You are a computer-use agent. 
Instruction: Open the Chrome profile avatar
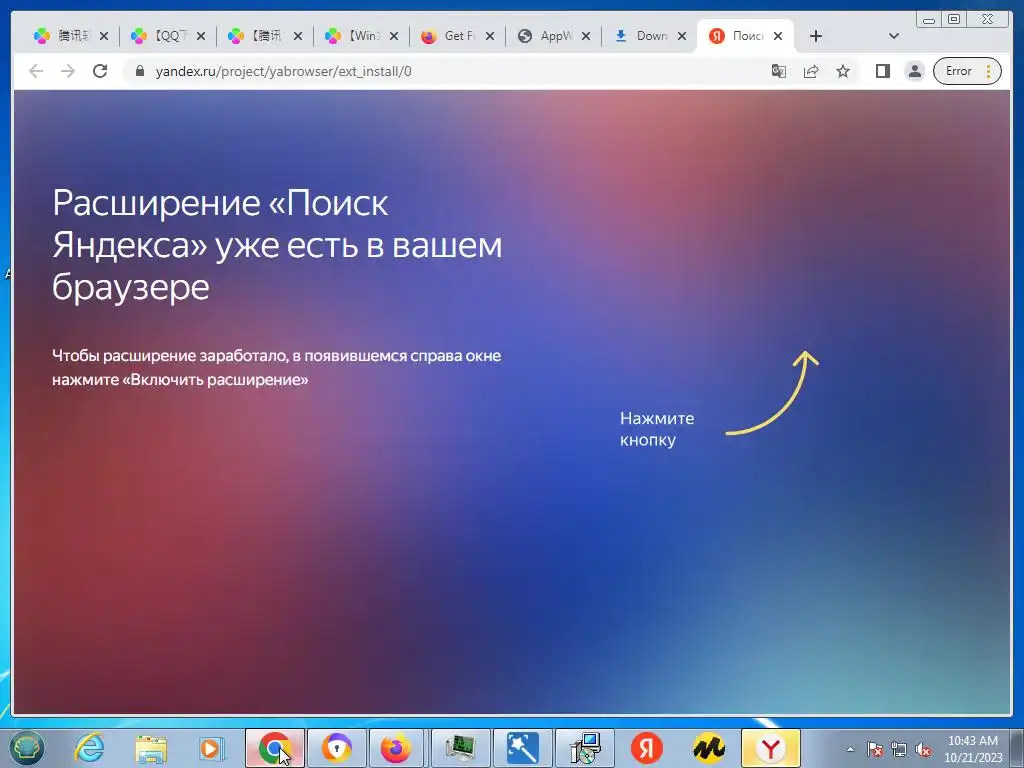point(915,71)
